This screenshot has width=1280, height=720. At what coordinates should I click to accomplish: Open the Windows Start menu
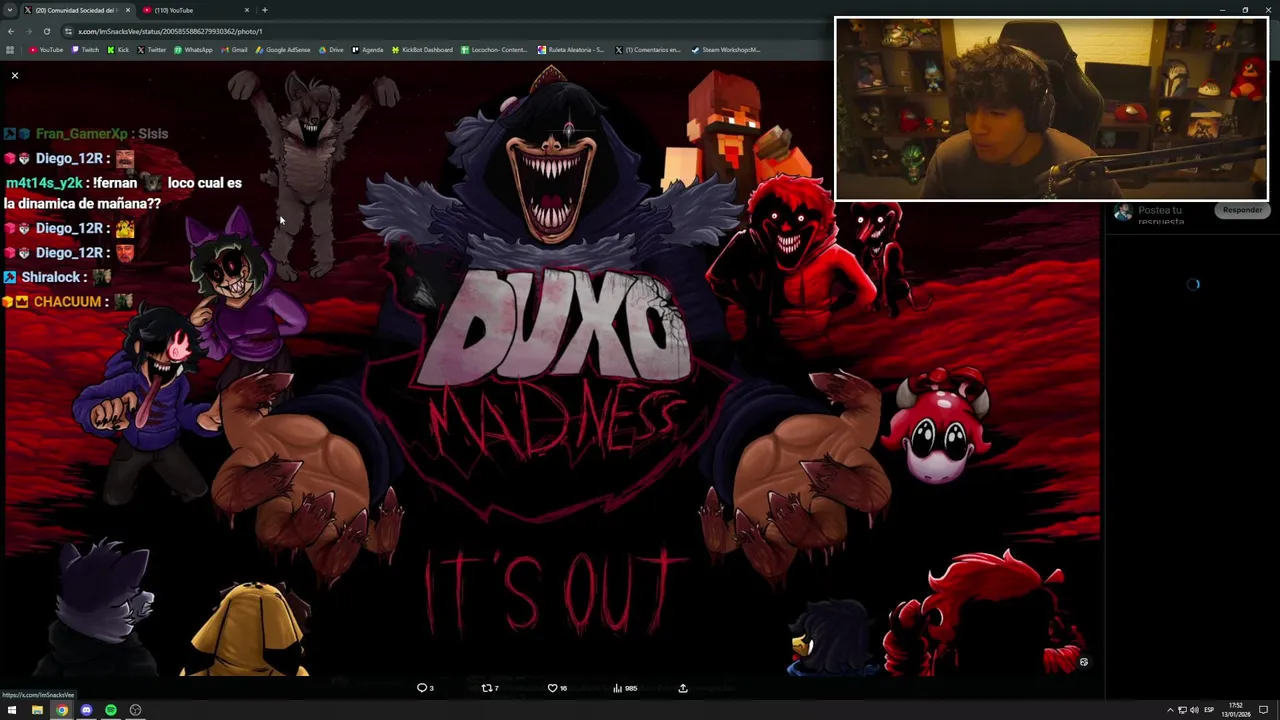(x=12, y=710)
